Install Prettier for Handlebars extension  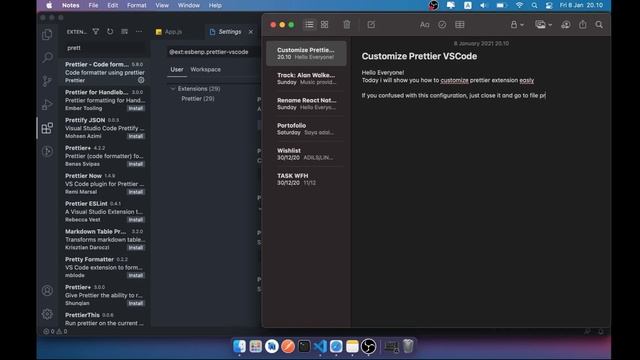click(136, 109)
